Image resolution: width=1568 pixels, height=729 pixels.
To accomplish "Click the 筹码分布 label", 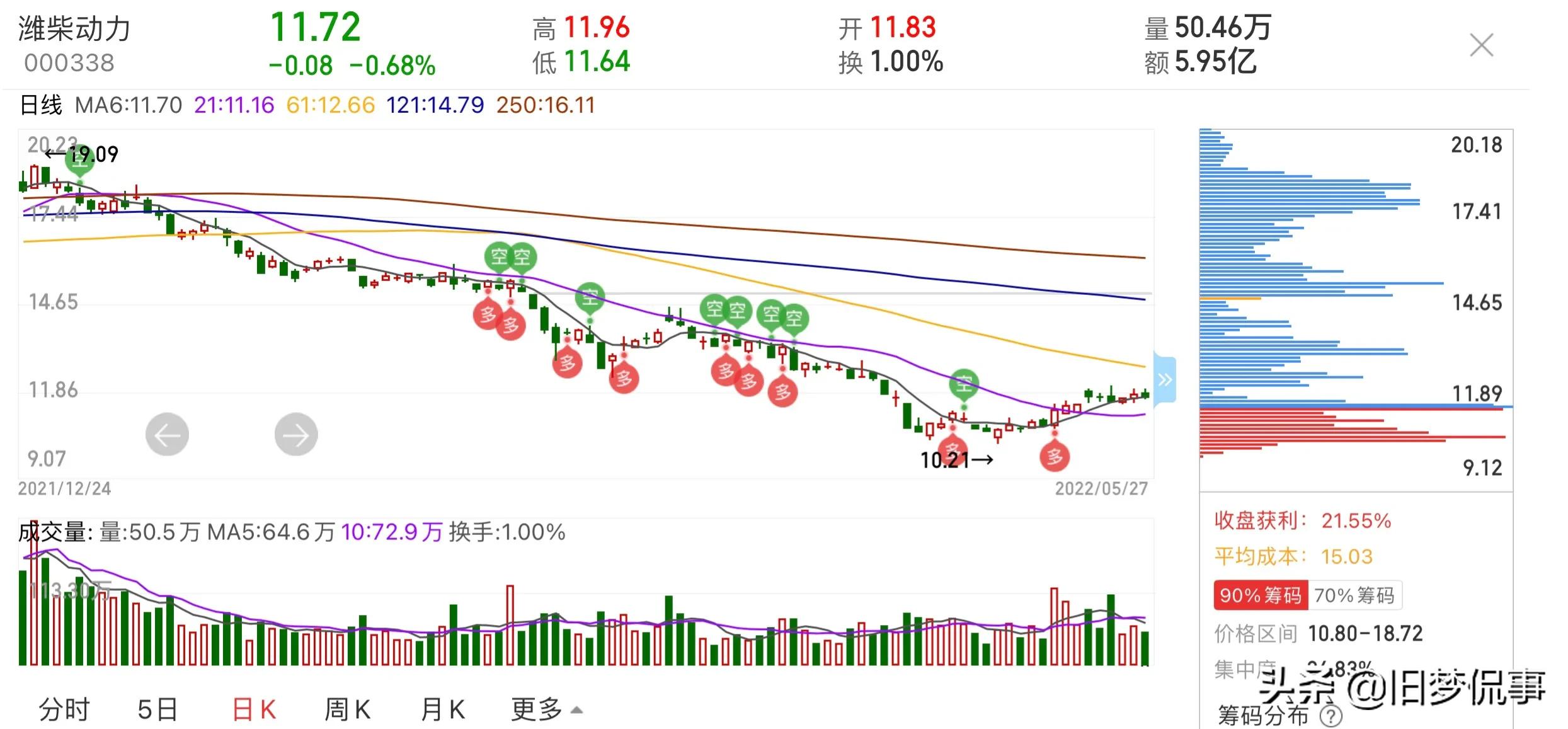I will tap(1263, 716).
